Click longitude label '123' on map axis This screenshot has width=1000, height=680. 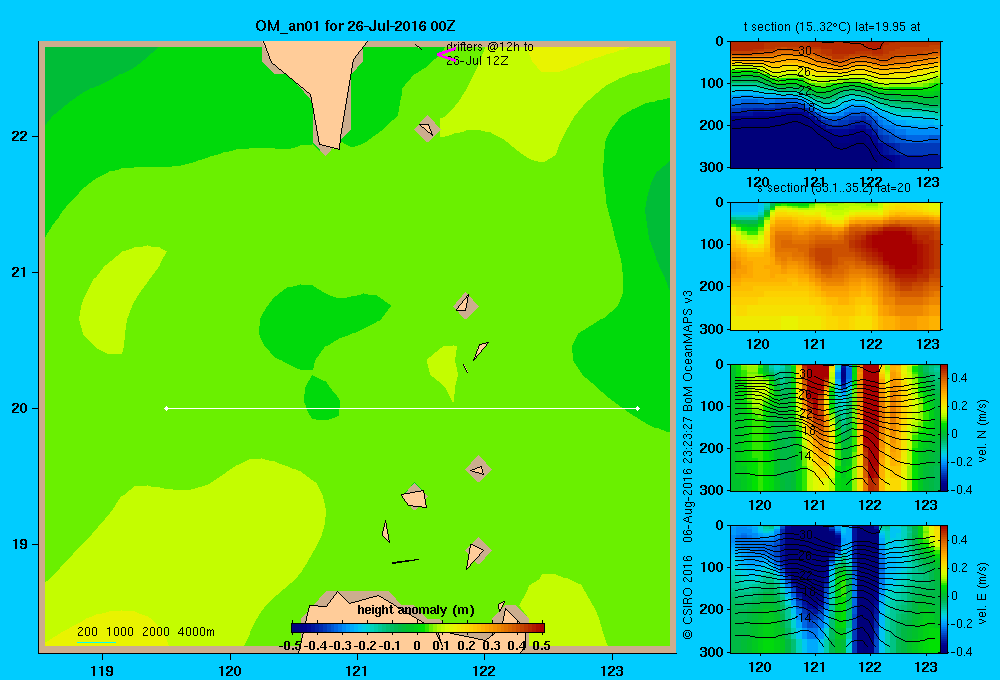[x=612, y=670]
